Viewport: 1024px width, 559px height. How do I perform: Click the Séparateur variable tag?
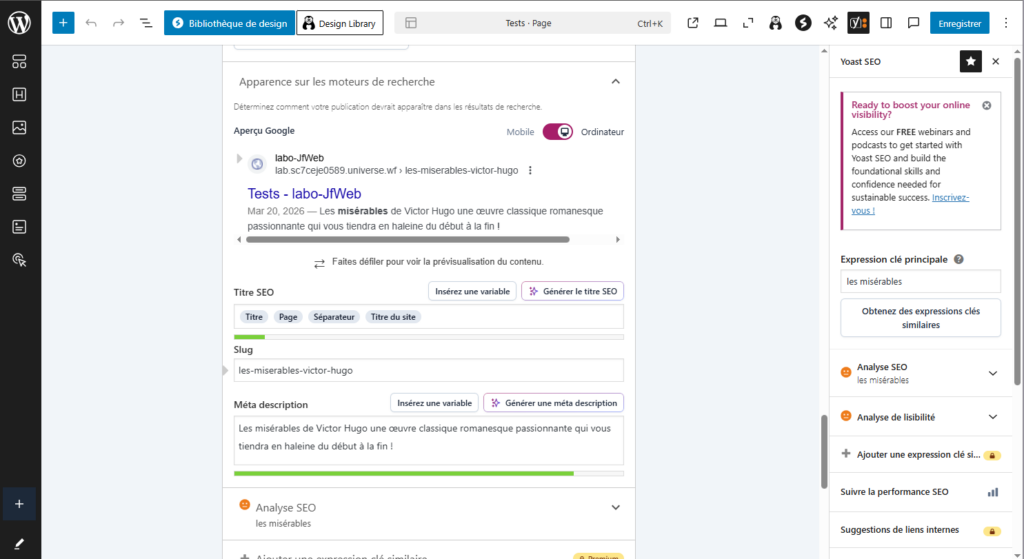pyautogui.click(x=334, y=317)
